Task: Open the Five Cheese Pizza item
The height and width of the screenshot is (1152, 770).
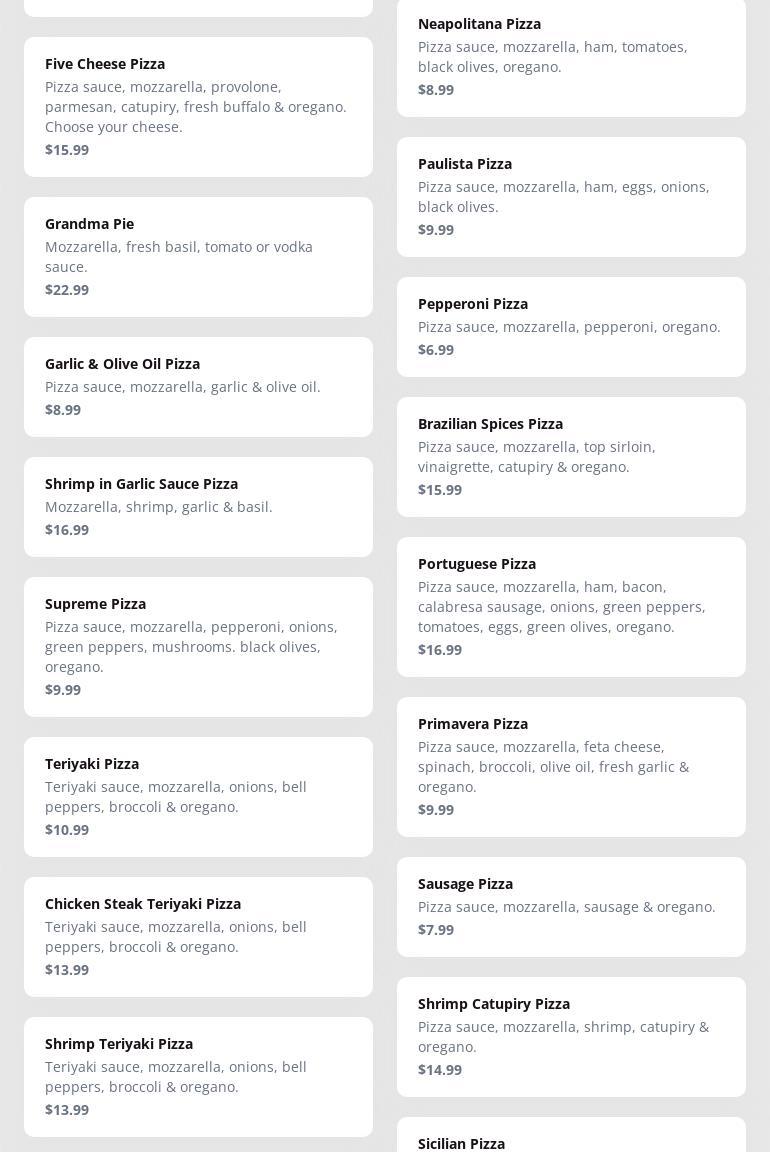Action: click(x=198, y=106)
